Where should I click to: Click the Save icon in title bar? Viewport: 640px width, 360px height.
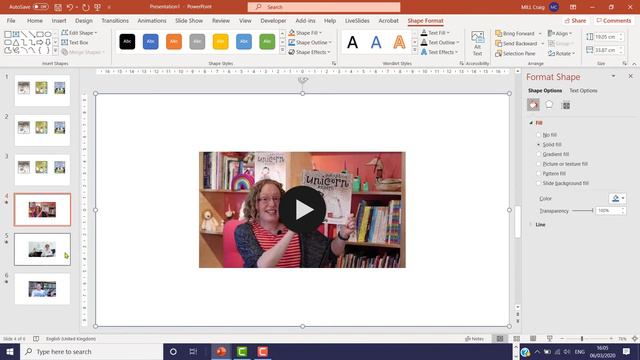pyautogui.click(x=58, y=7)
